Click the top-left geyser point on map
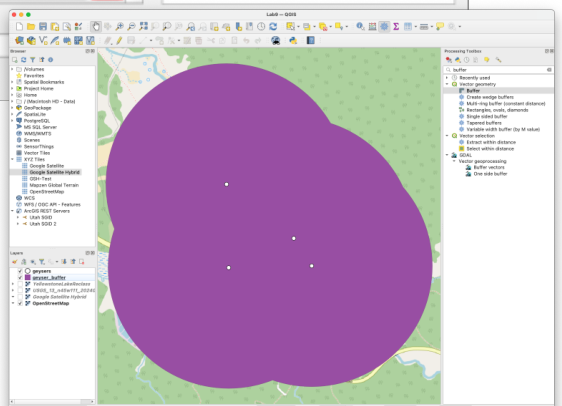The width and height of the screenshot is (562, 406). 226,184
